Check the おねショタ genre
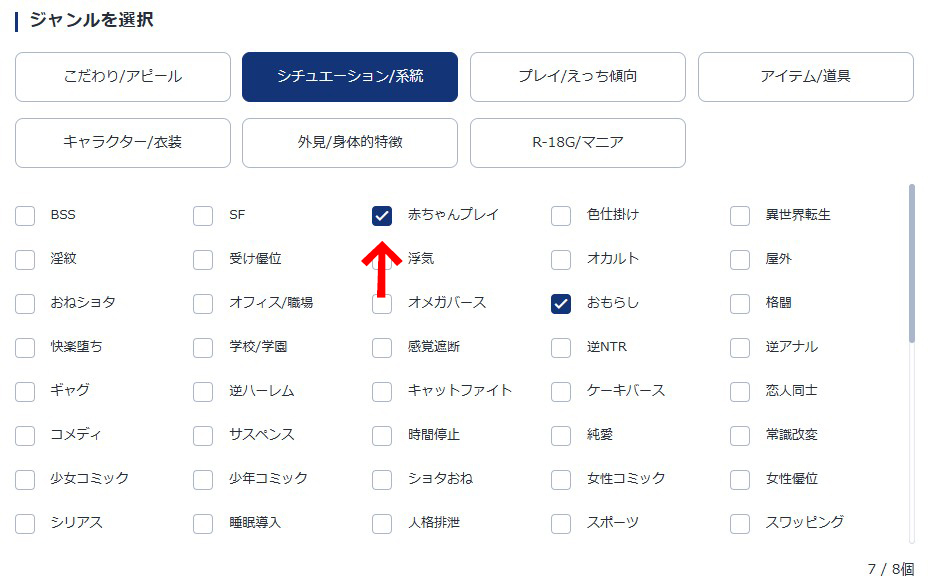The width and height of the screenshot is (929, 587). [x=24, y=303]
